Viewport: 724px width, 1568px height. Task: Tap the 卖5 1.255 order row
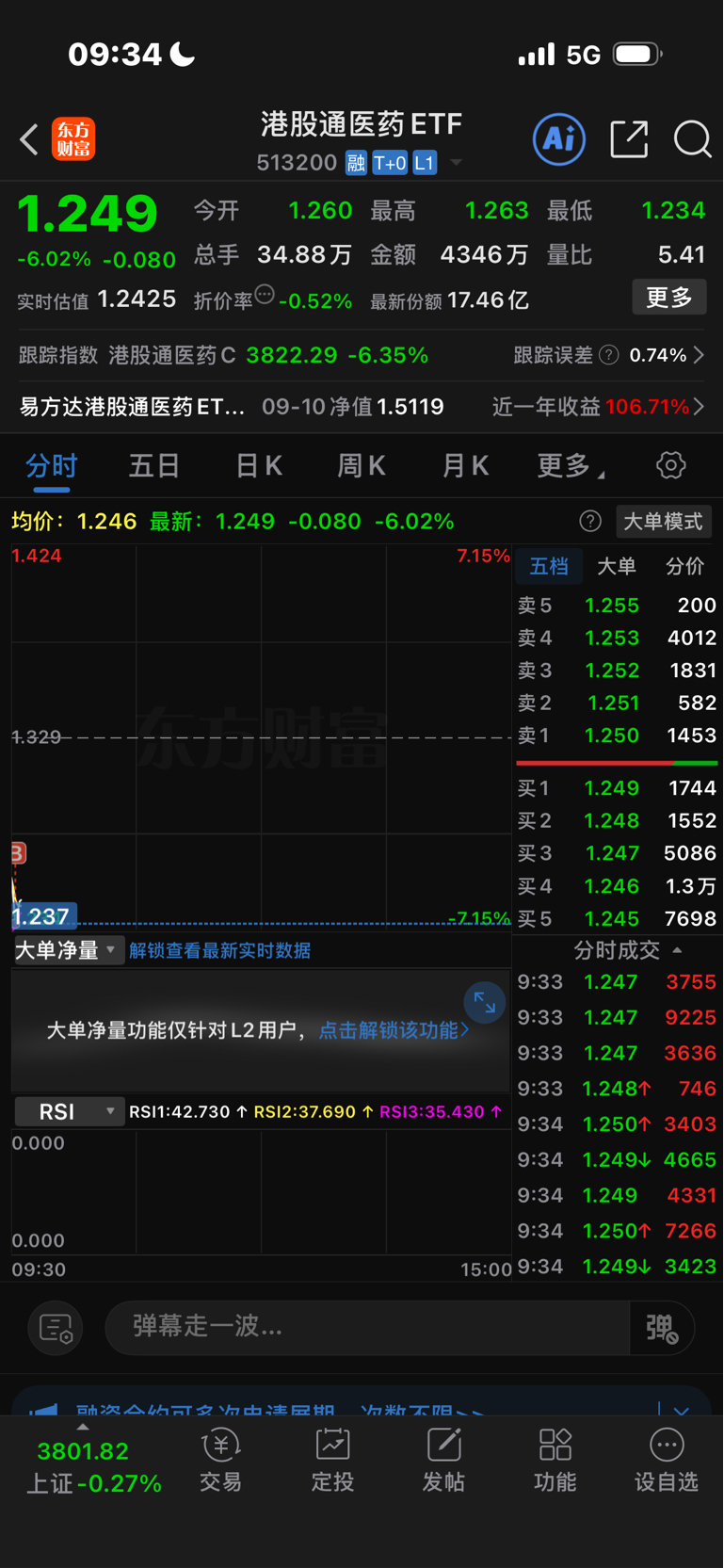coord(618,606)
